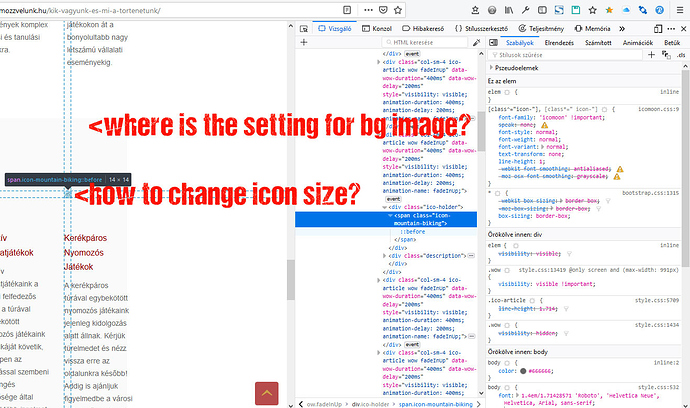This screenshot has height=408, width=690.
Task: Collapse the span icon-mountain-biking node
Action: (x=390, y=216)
